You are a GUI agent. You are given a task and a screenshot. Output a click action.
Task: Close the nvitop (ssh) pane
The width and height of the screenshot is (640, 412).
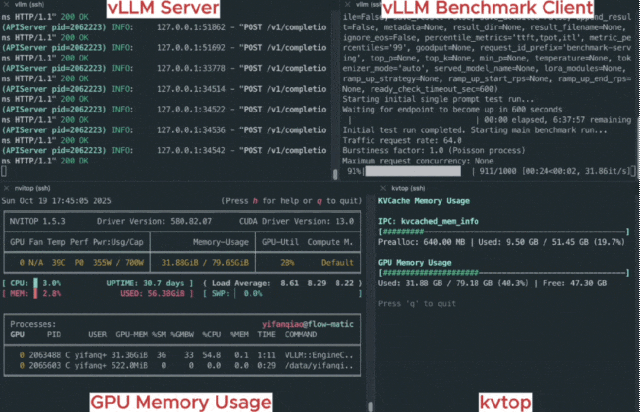coord(6,188)
